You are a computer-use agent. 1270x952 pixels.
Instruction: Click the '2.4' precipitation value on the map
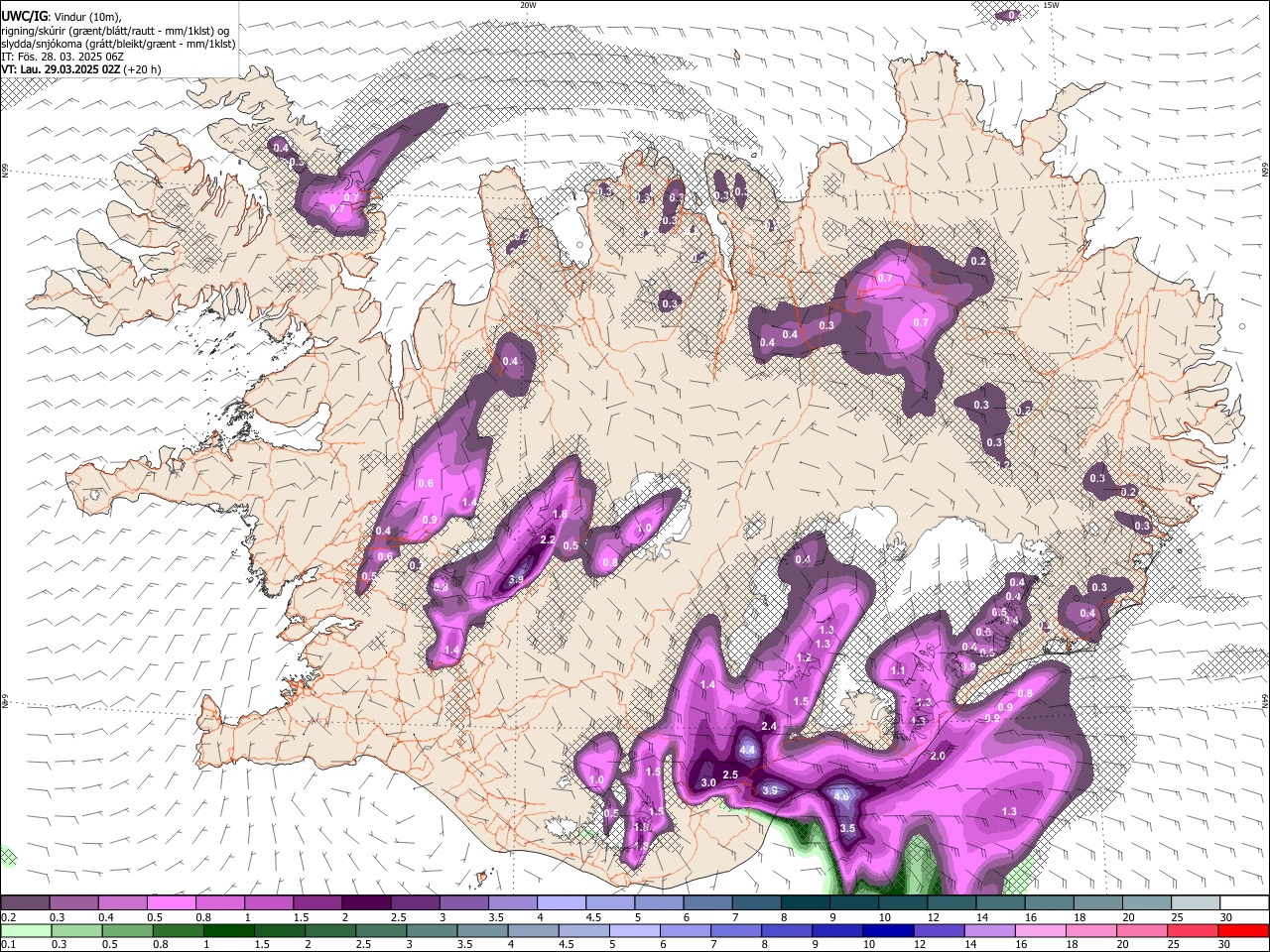point(768,727)
